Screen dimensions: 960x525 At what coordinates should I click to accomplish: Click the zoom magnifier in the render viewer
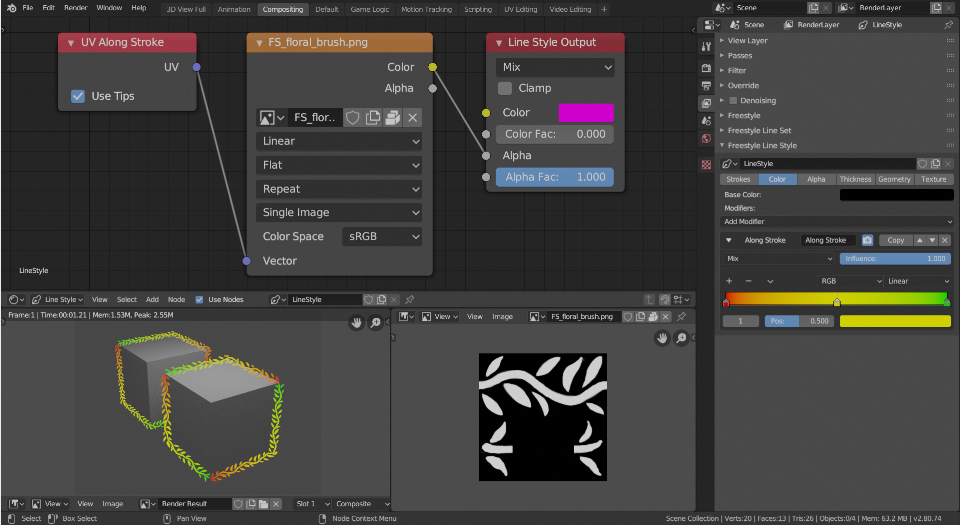tap(376, 322)
